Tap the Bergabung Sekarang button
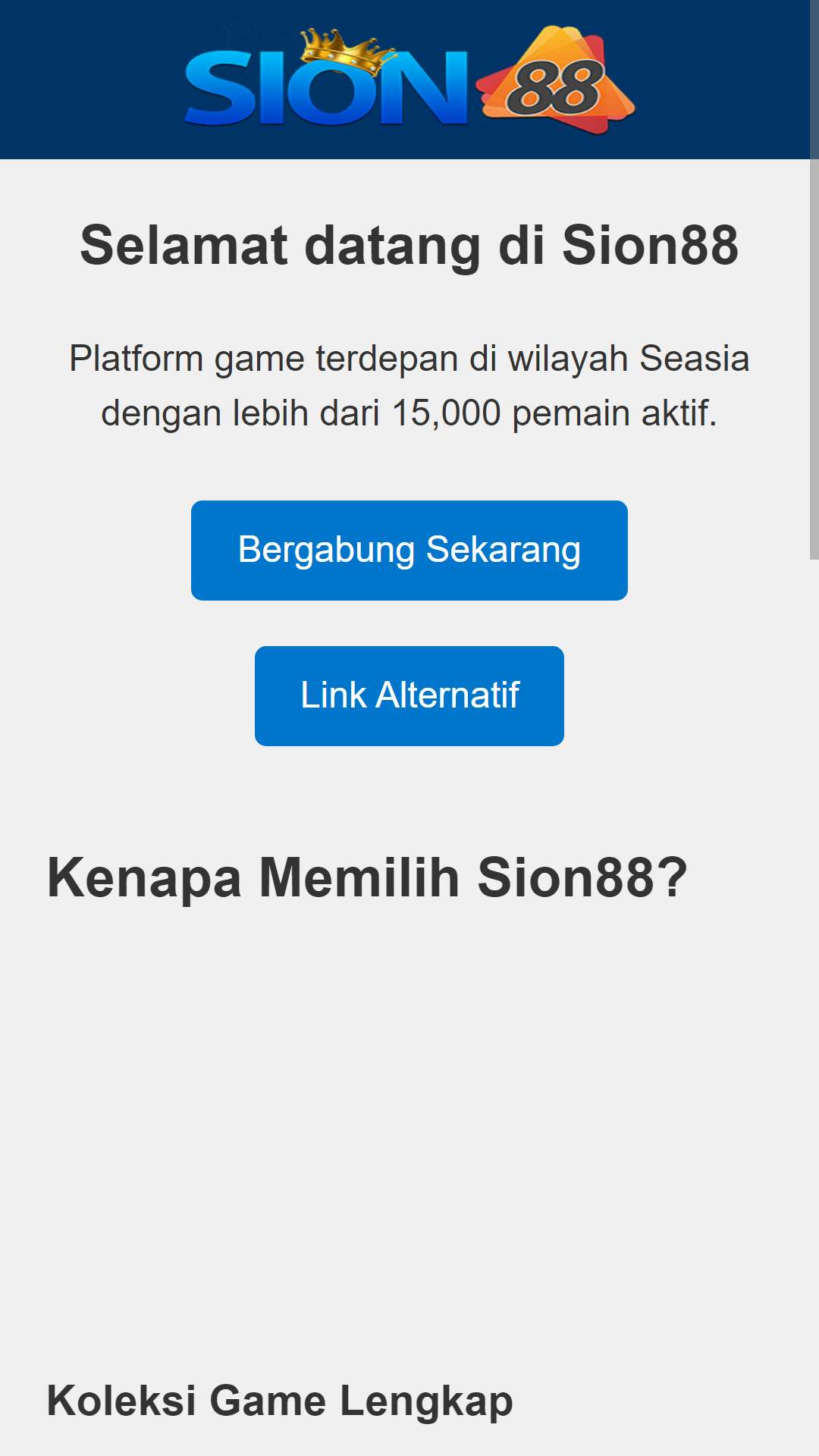819x1456 pixels. pos(409,551)
